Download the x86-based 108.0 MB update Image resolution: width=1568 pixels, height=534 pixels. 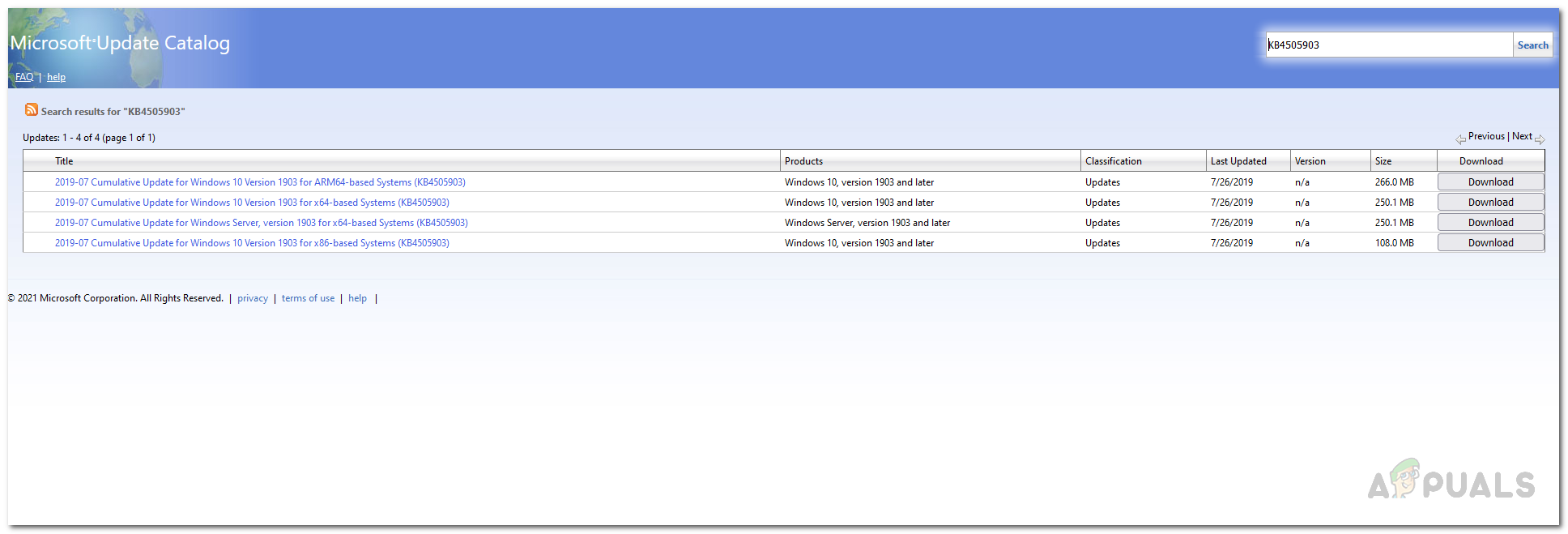coord(1490,243)
